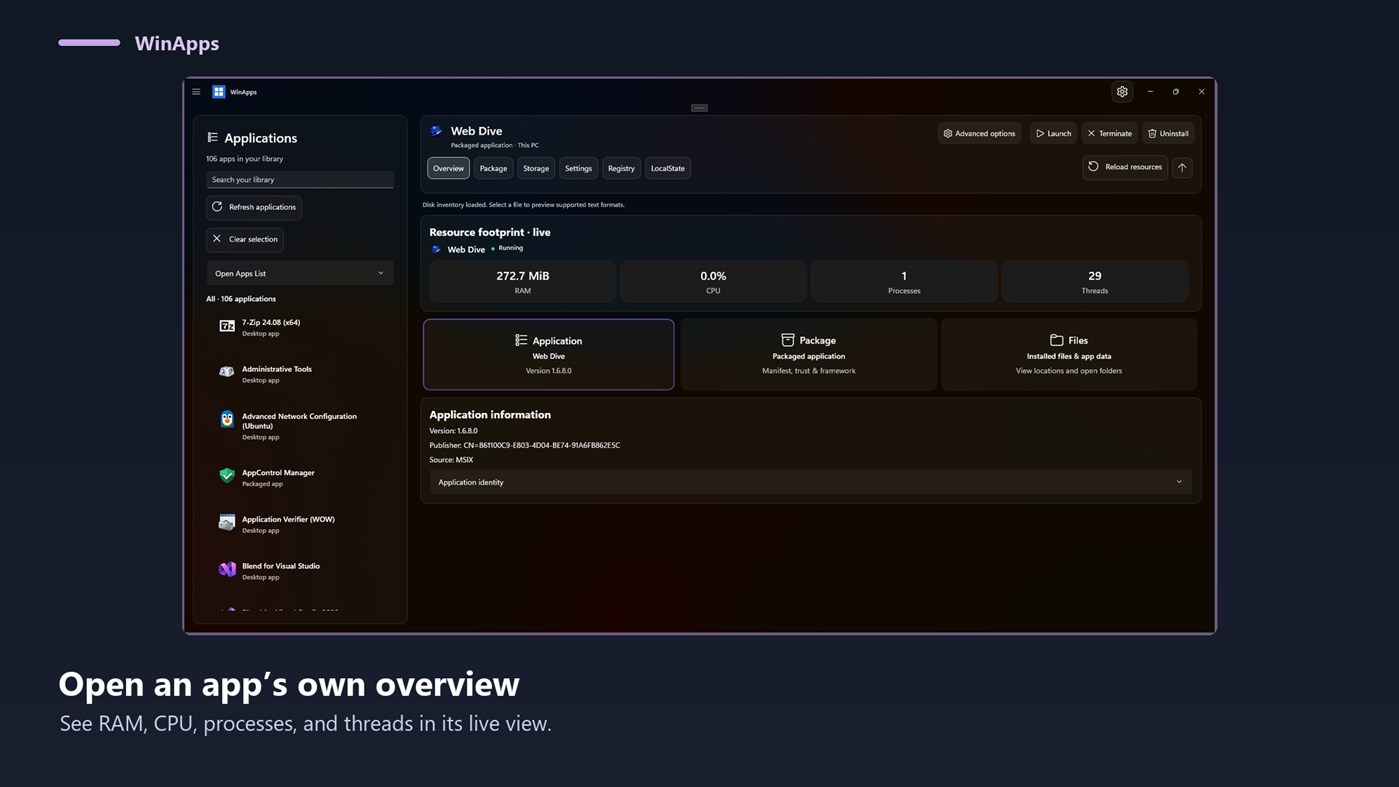Click the Web Dive app icon in header
The height and width of the screenshot is (787, 1399).
pyautogui.click(x=436, y=131)
